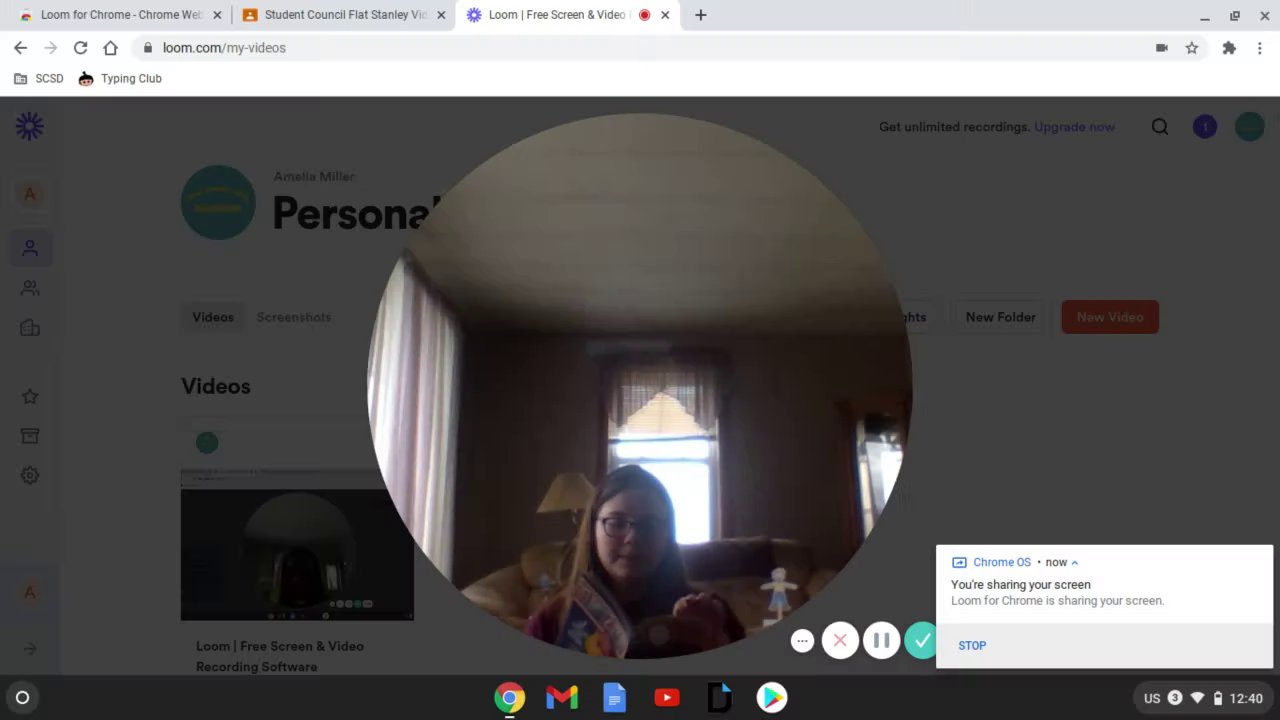
Task: Open Loom search magnifier icon
Action: click(x=1160, y=127)
